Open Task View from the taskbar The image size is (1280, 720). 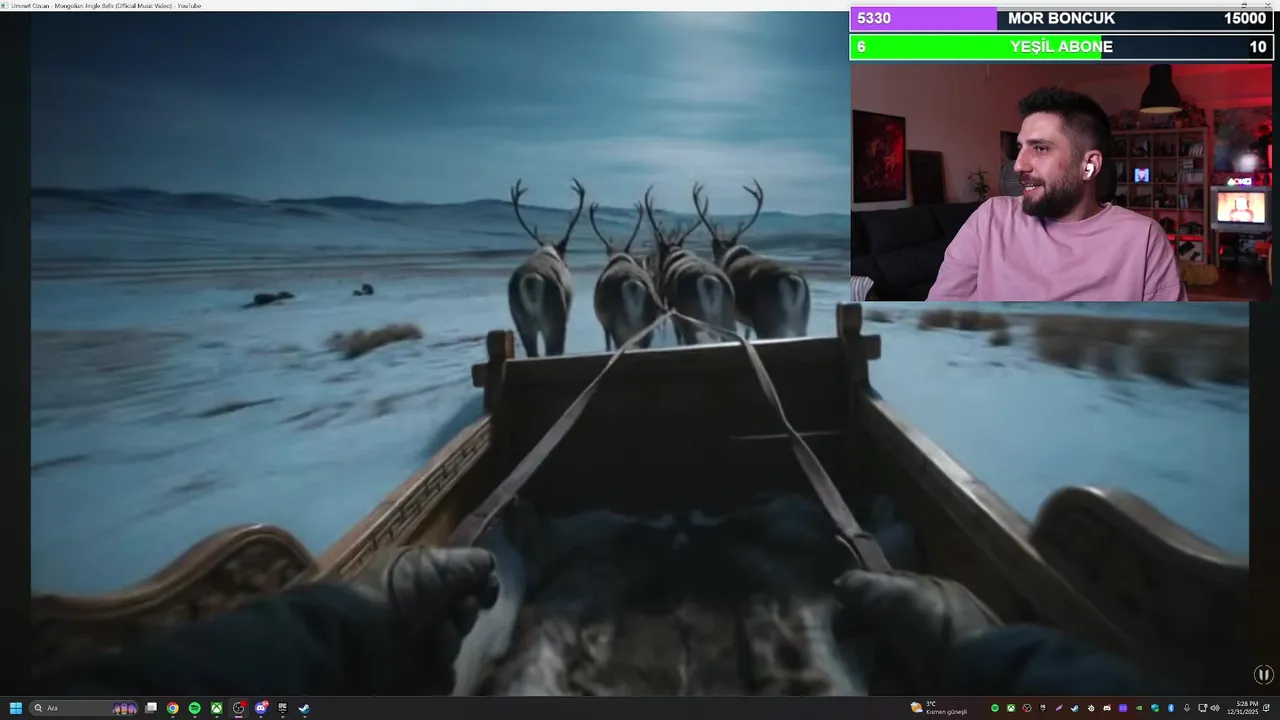coord(151,708)
